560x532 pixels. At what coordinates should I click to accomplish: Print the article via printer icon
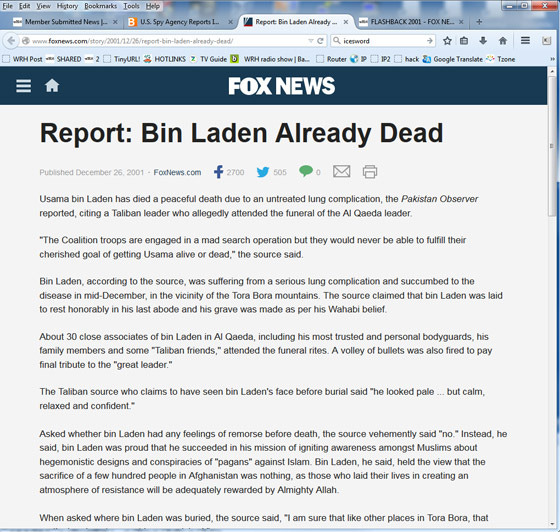(x=370, y=172)
